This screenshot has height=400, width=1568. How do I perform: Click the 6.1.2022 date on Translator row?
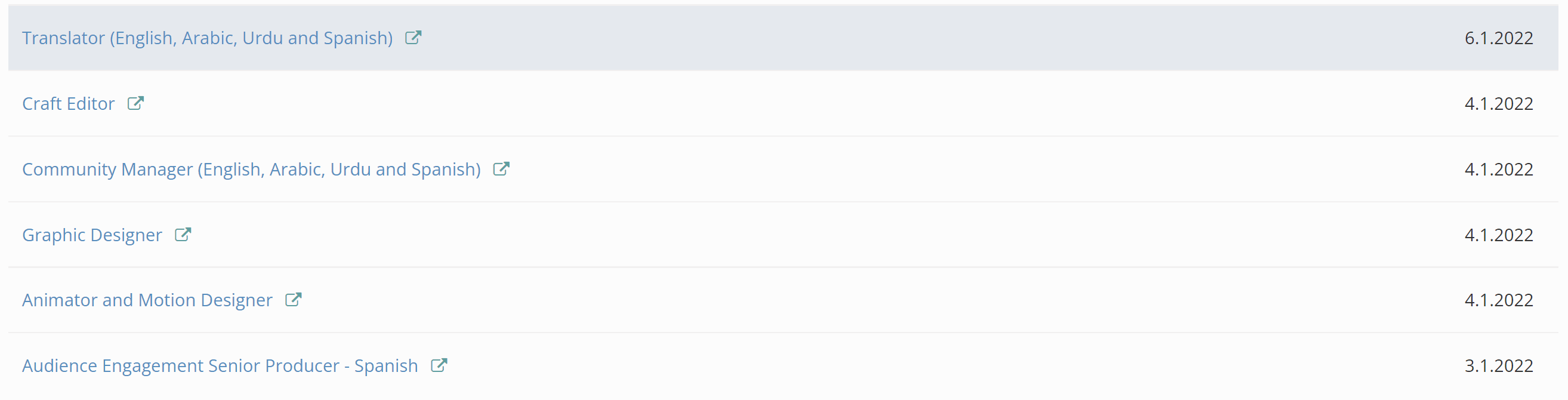coord(1498,38)
